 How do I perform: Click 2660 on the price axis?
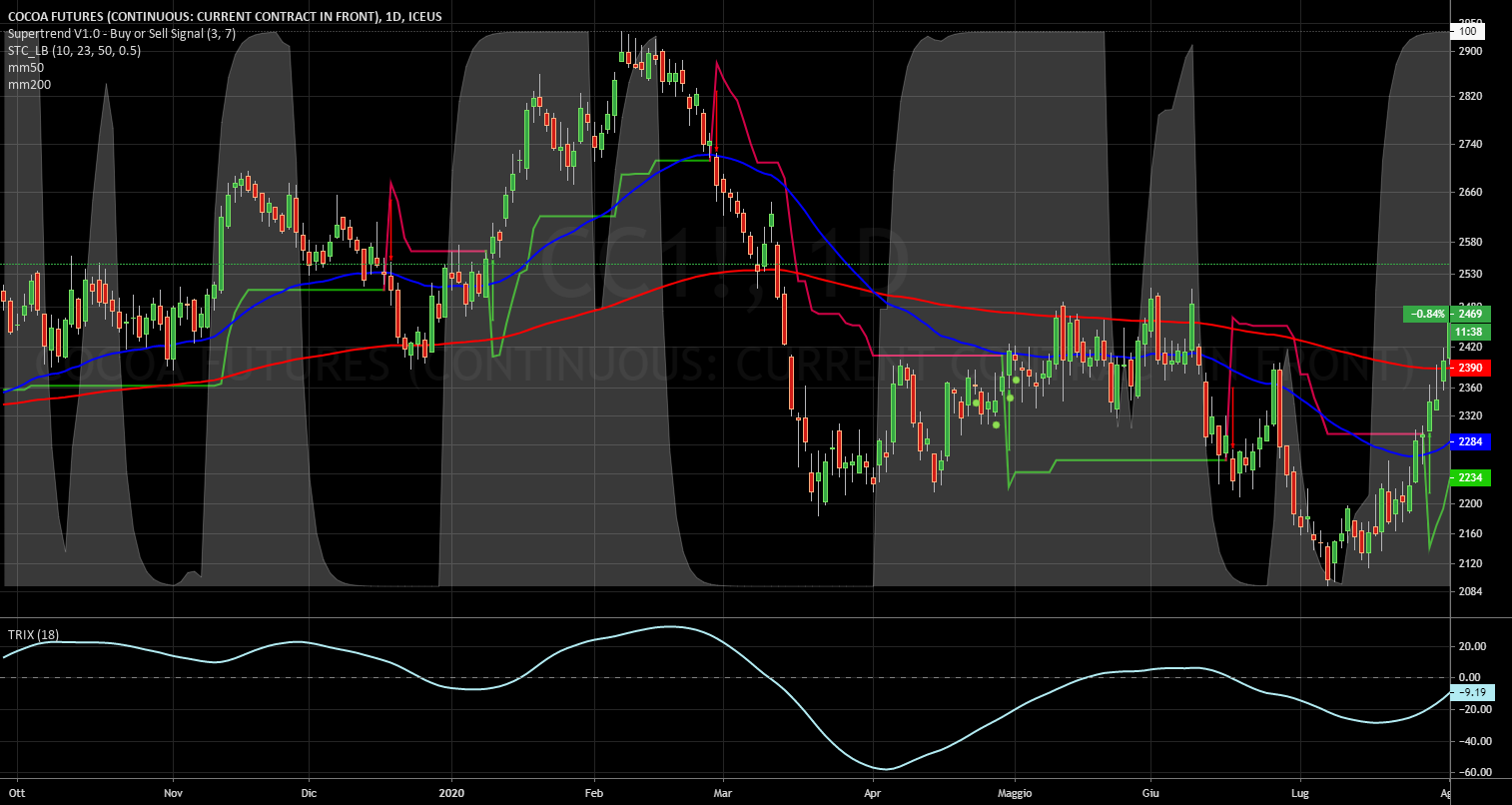[1470, 193]
